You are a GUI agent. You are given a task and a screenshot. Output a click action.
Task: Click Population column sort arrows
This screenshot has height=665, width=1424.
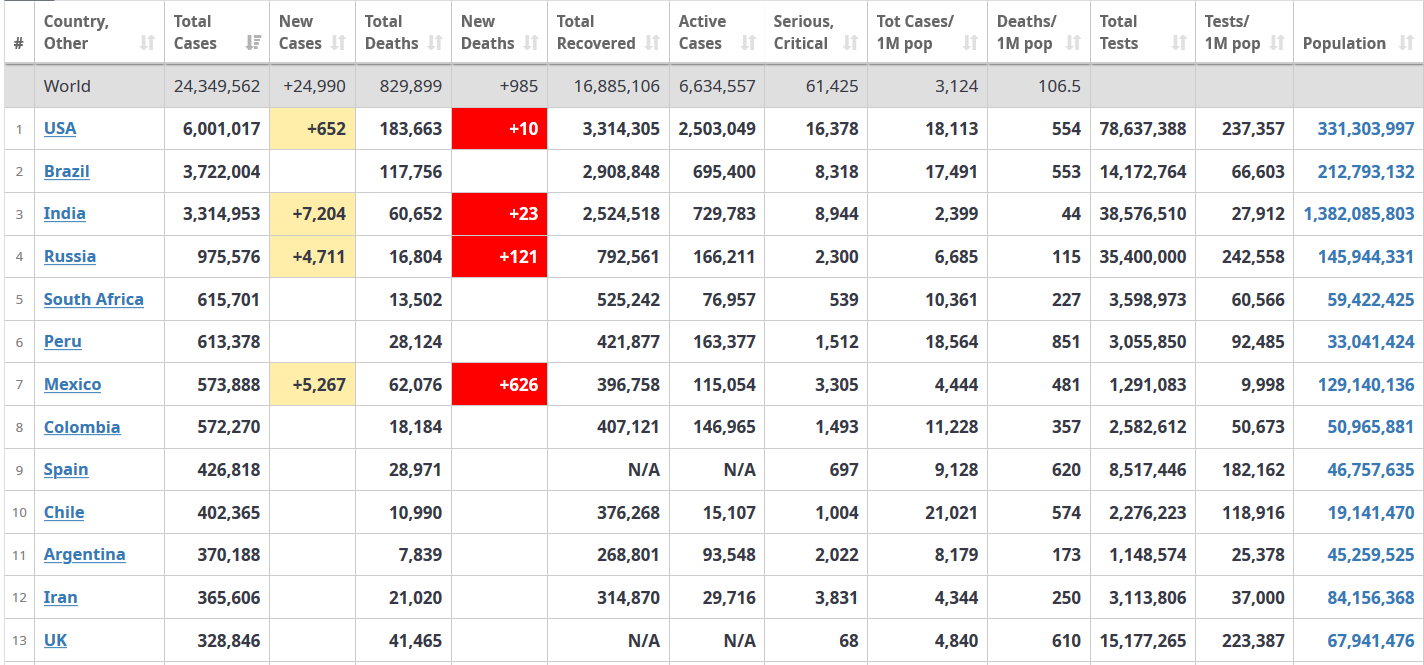click(x=1407, y=43)
